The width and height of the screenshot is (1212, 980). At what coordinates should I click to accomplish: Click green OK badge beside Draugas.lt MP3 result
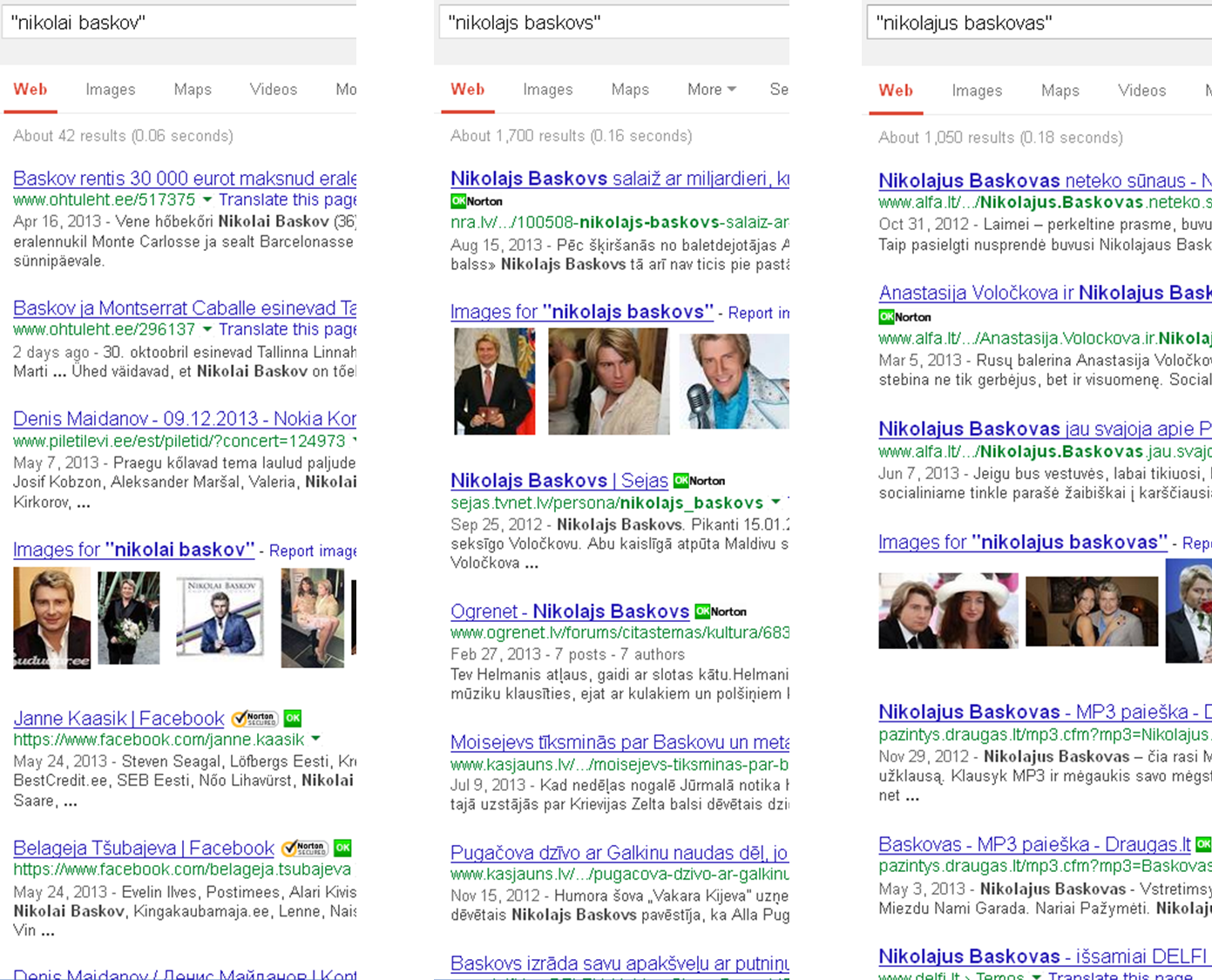coord(1203,844)
